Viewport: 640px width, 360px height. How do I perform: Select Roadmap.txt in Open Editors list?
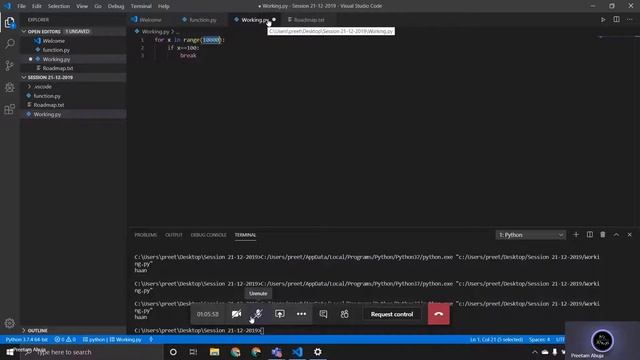click(x=73, y=68)
